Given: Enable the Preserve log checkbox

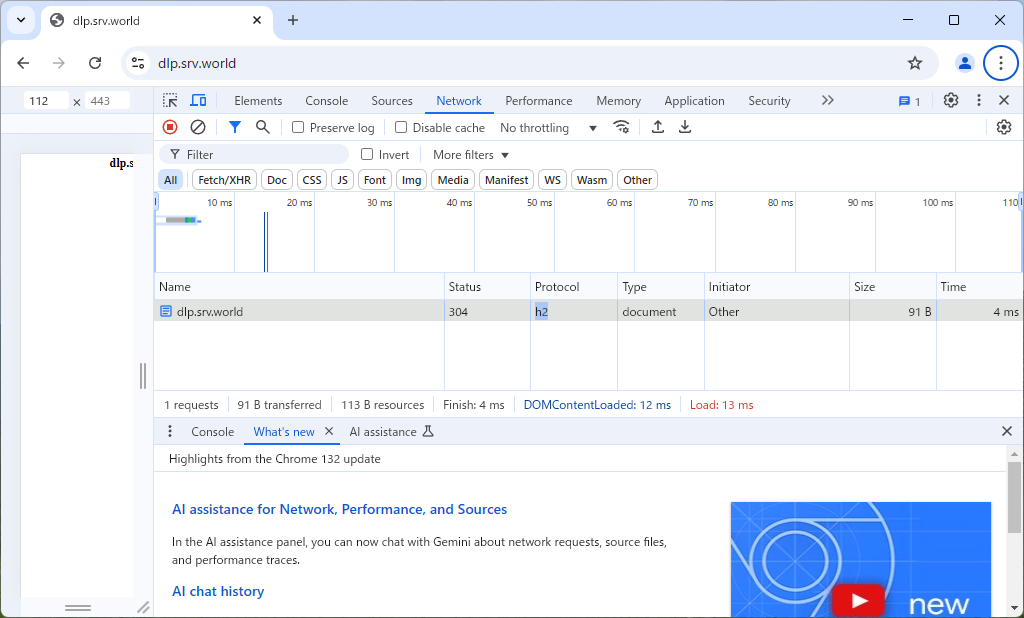Looking at the screenshot, I should click(x=298, y=127).
